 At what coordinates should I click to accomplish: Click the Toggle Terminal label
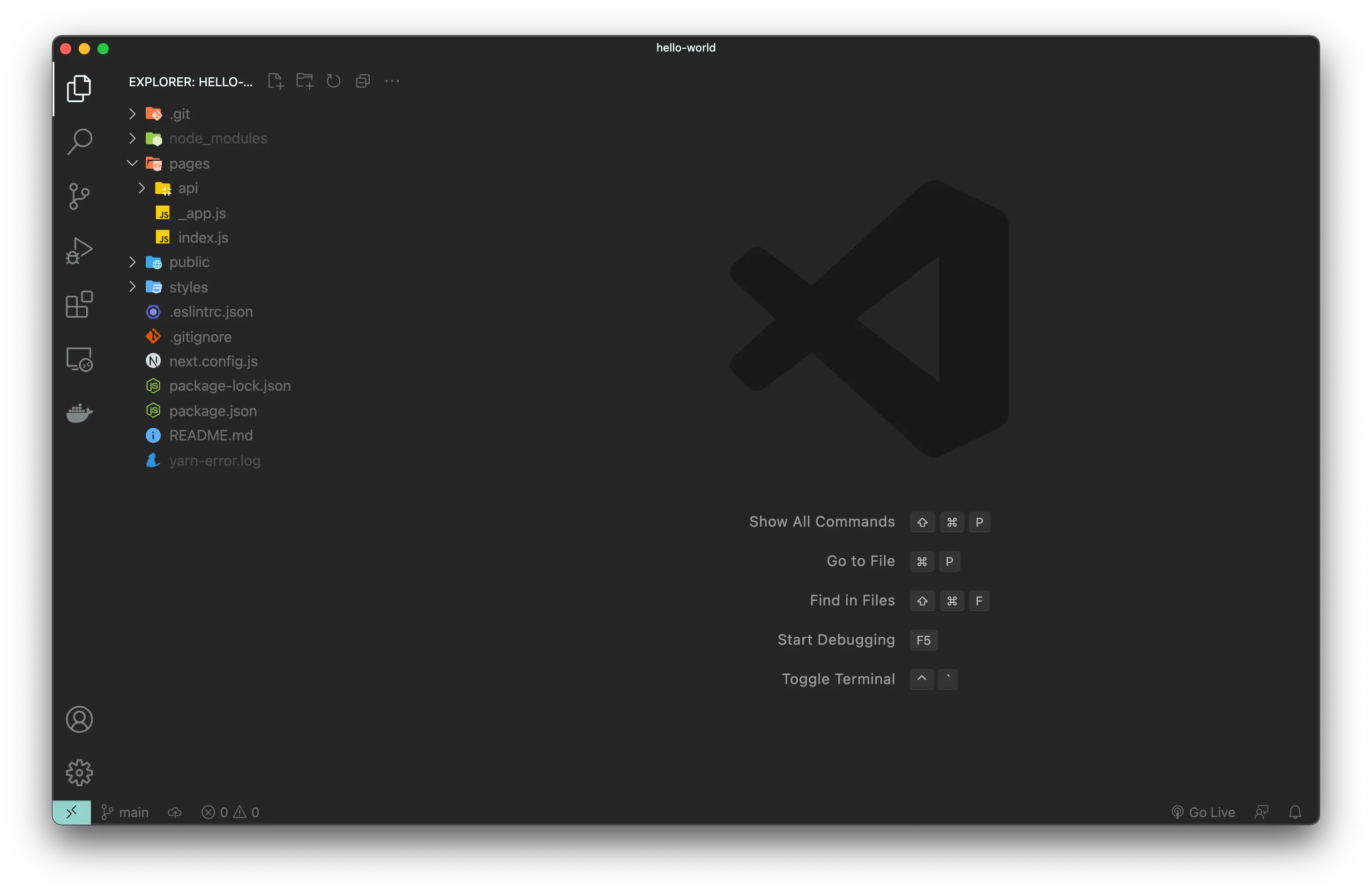pos(838,679)
